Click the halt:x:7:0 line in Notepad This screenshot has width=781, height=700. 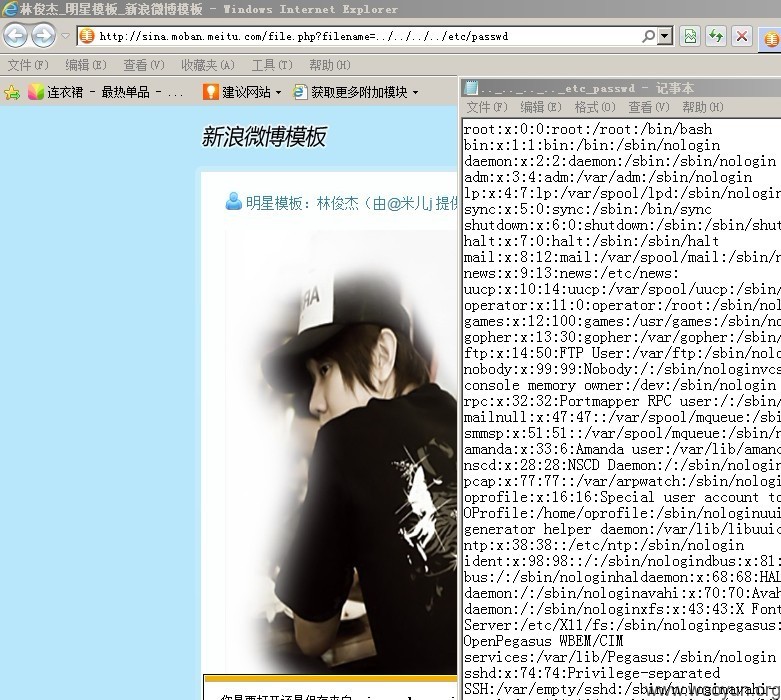click(591, 241)
